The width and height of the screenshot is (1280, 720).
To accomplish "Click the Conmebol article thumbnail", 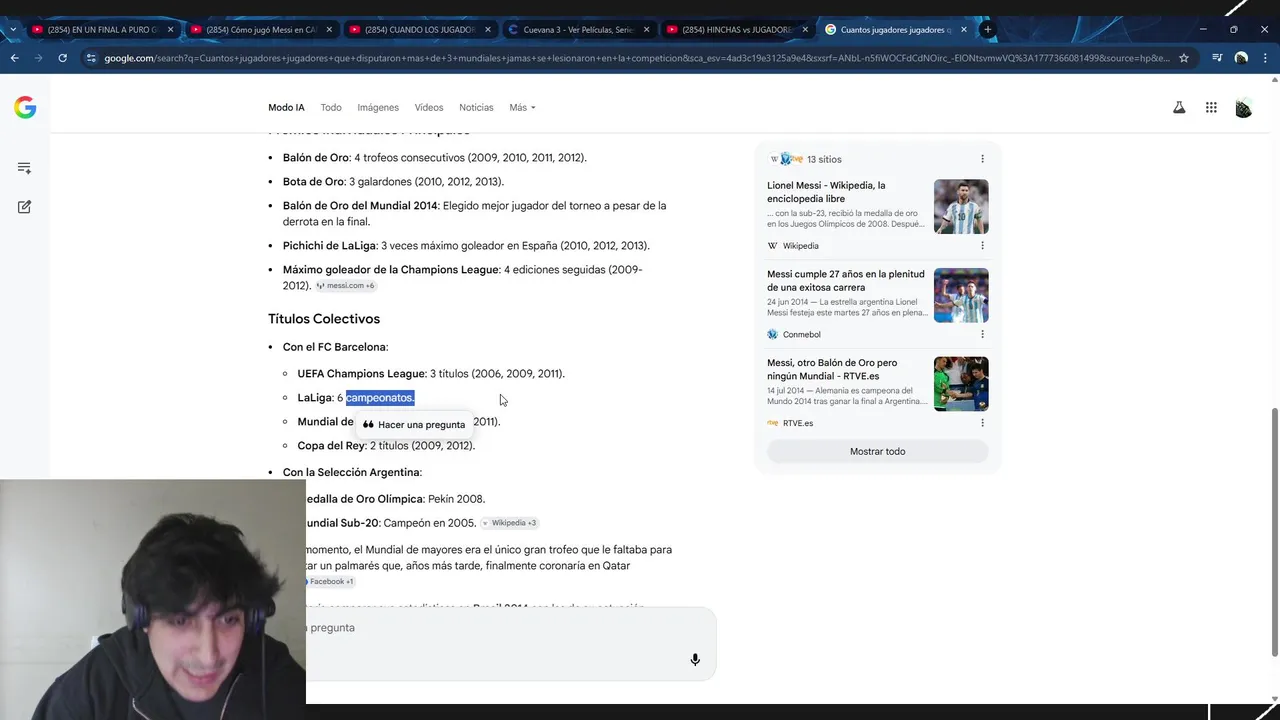I will point(961,295).
